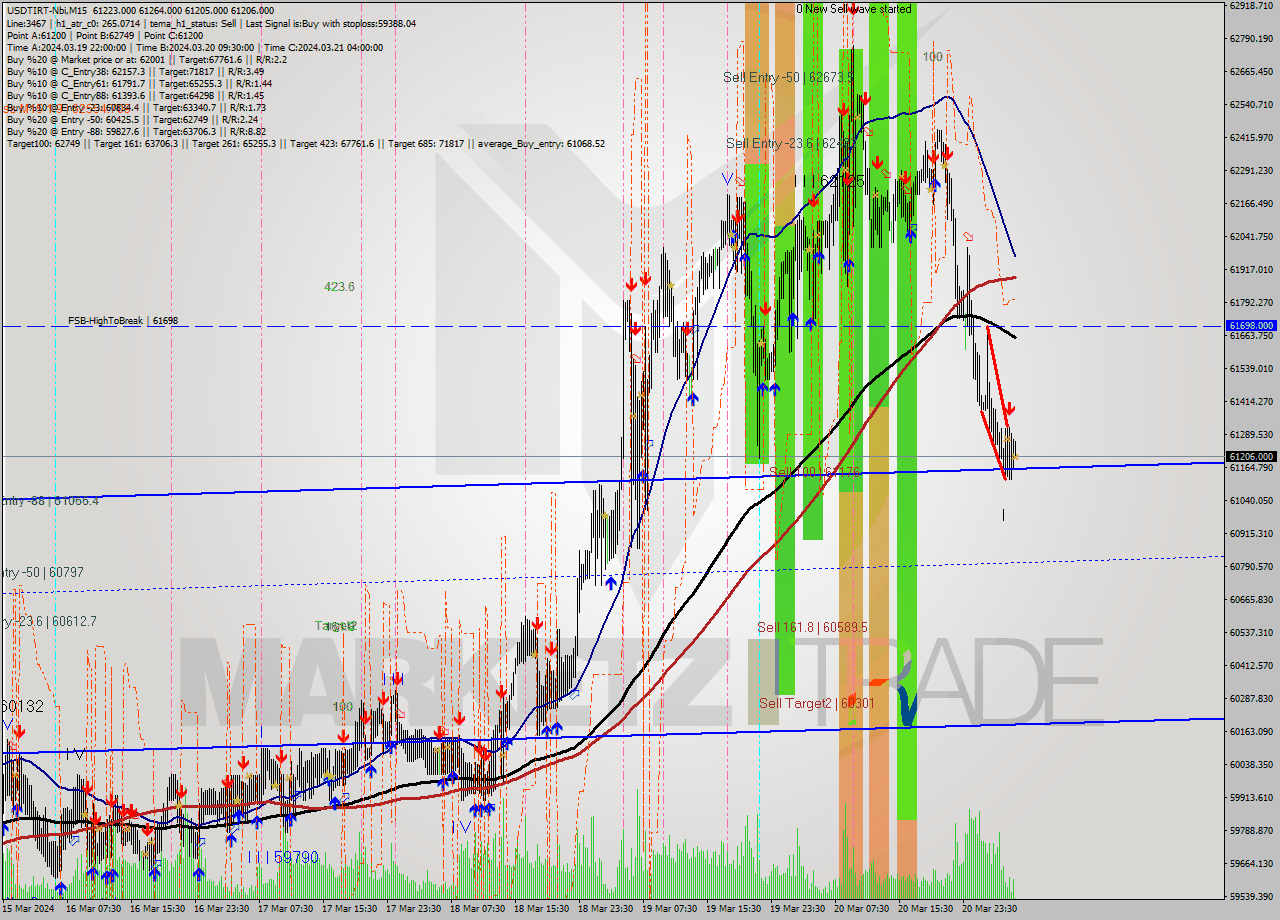Viewport: 1280px width, 920px height.
Task: Click the 'try -23.6 | 60612.7' label
Action: pos(49,621)
